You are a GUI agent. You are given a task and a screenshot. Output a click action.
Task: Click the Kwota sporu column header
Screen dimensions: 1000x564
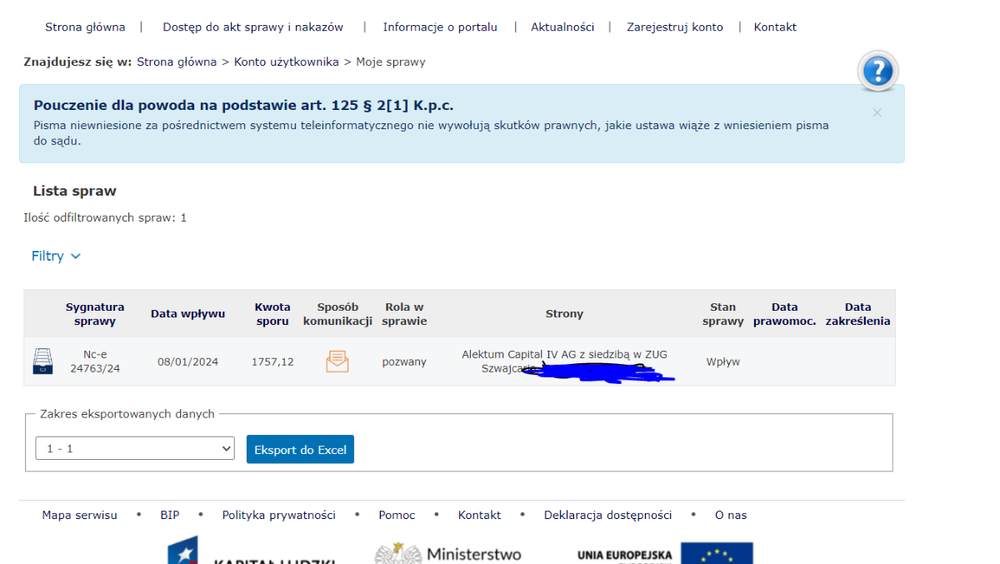(x=272, y=314)
